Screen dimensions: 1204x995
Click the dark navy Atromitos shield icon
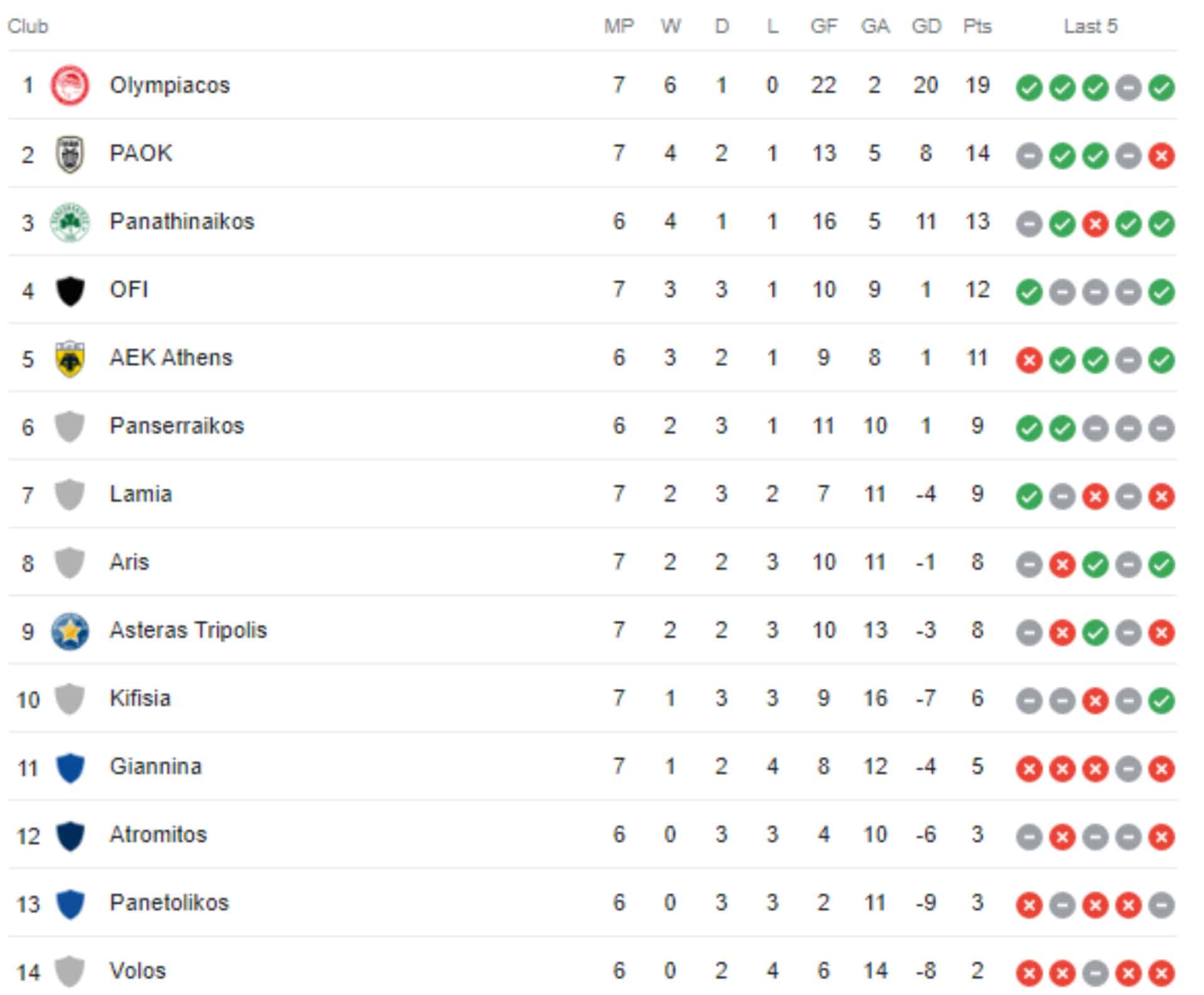pyautogui.click(x=70, y=836)
